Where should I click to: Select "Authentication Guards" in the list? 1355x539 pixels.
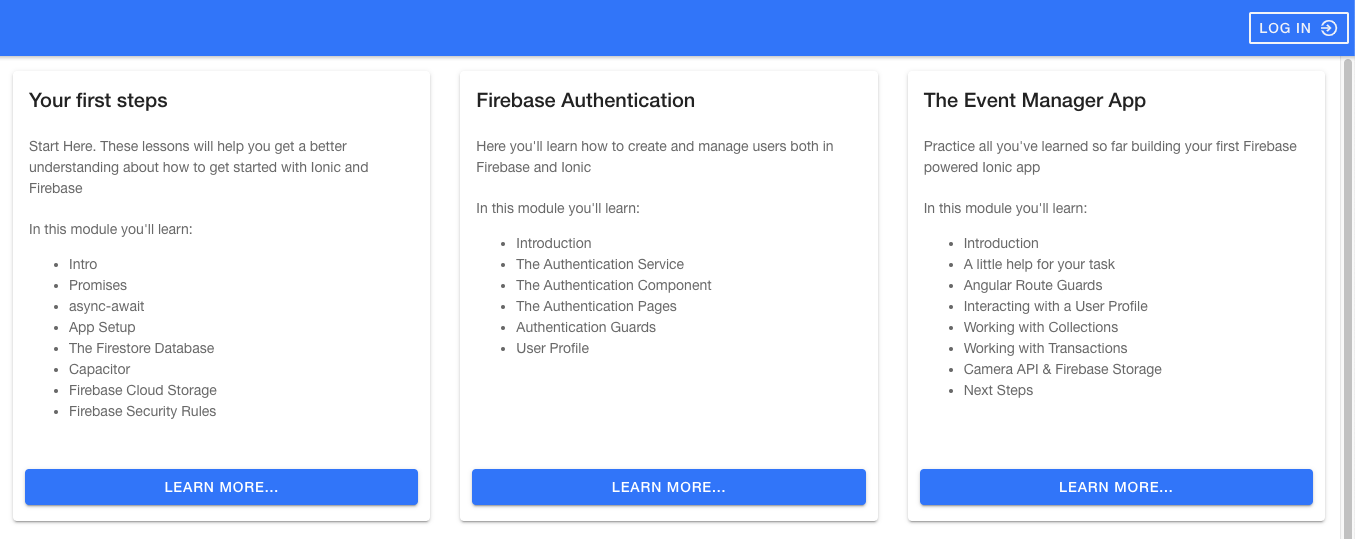pyautogui.click(x=586, y=327)
